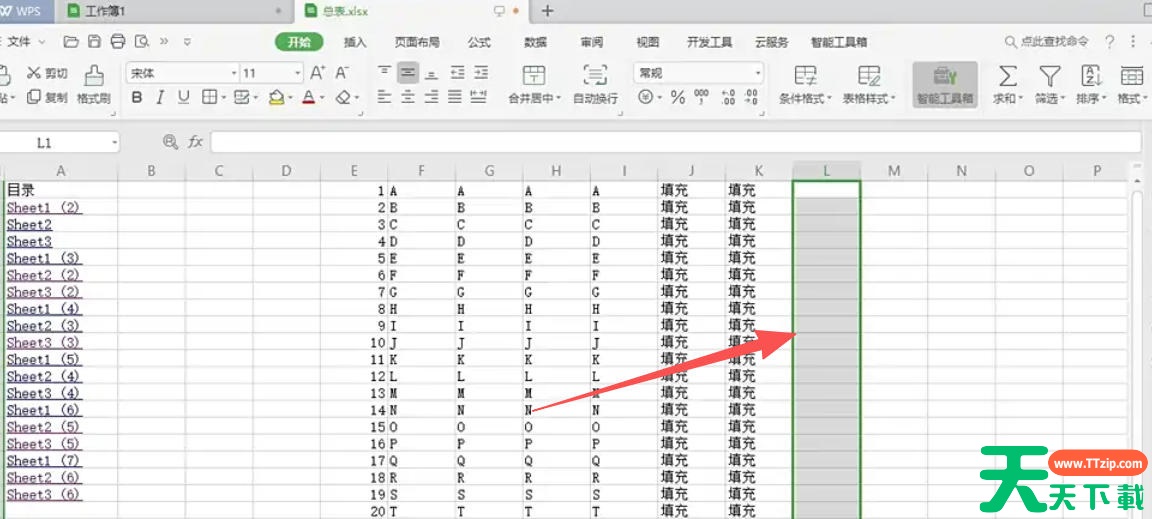Click the AutoSum (求和) sigma icon
Viewport: 1152px width, 519px height.
(x=1008, y=76)
